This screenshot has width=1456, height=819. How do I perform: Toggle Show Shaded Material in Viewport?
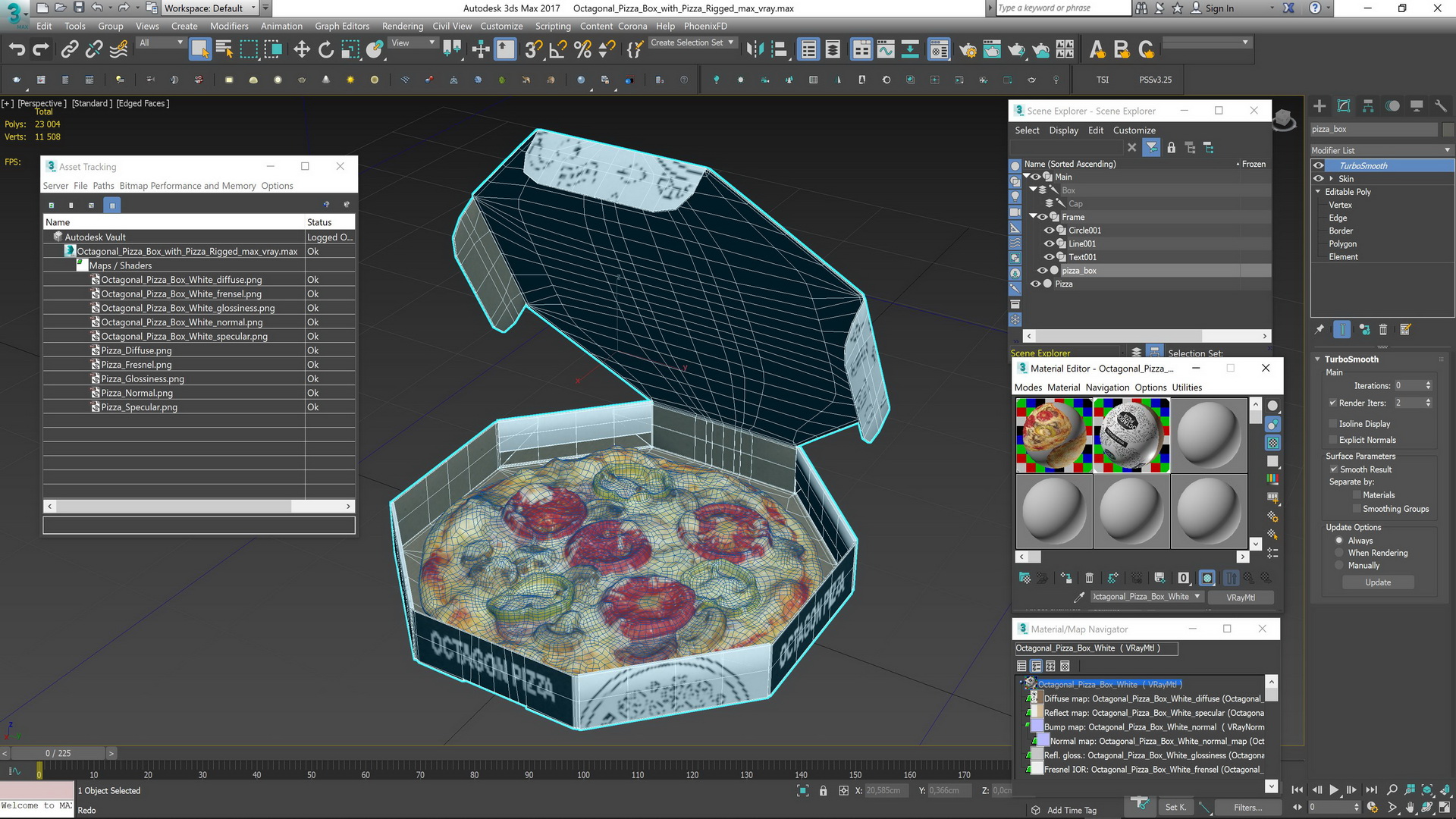1207,578
